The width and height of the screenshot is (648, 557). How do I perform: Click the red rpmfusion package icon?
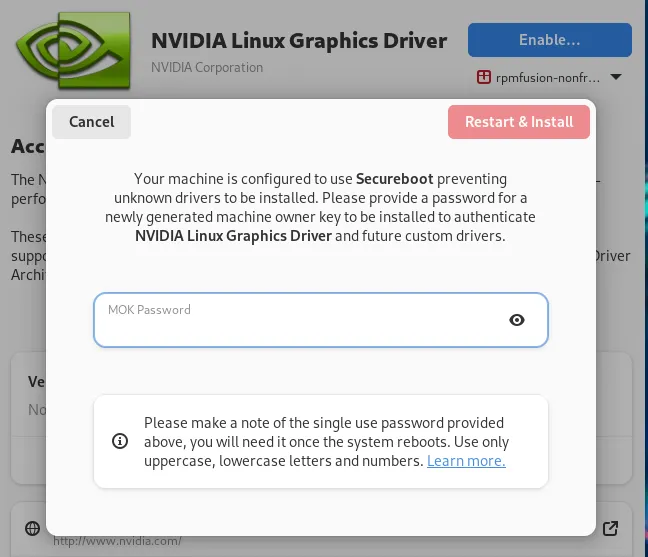484,77
